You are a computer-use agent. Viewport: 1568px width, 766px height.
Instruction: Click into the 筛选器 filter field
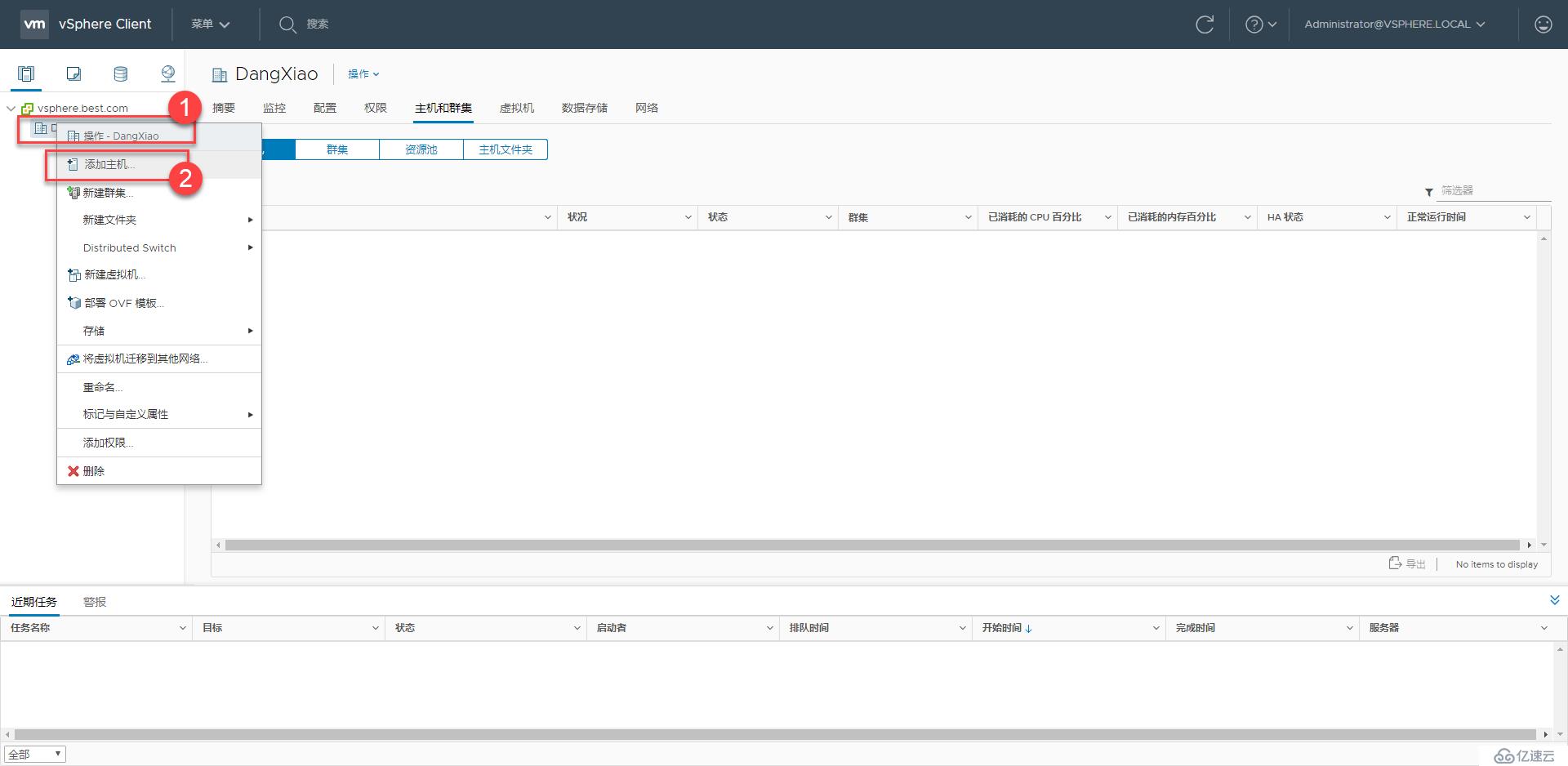point(1494,191)
